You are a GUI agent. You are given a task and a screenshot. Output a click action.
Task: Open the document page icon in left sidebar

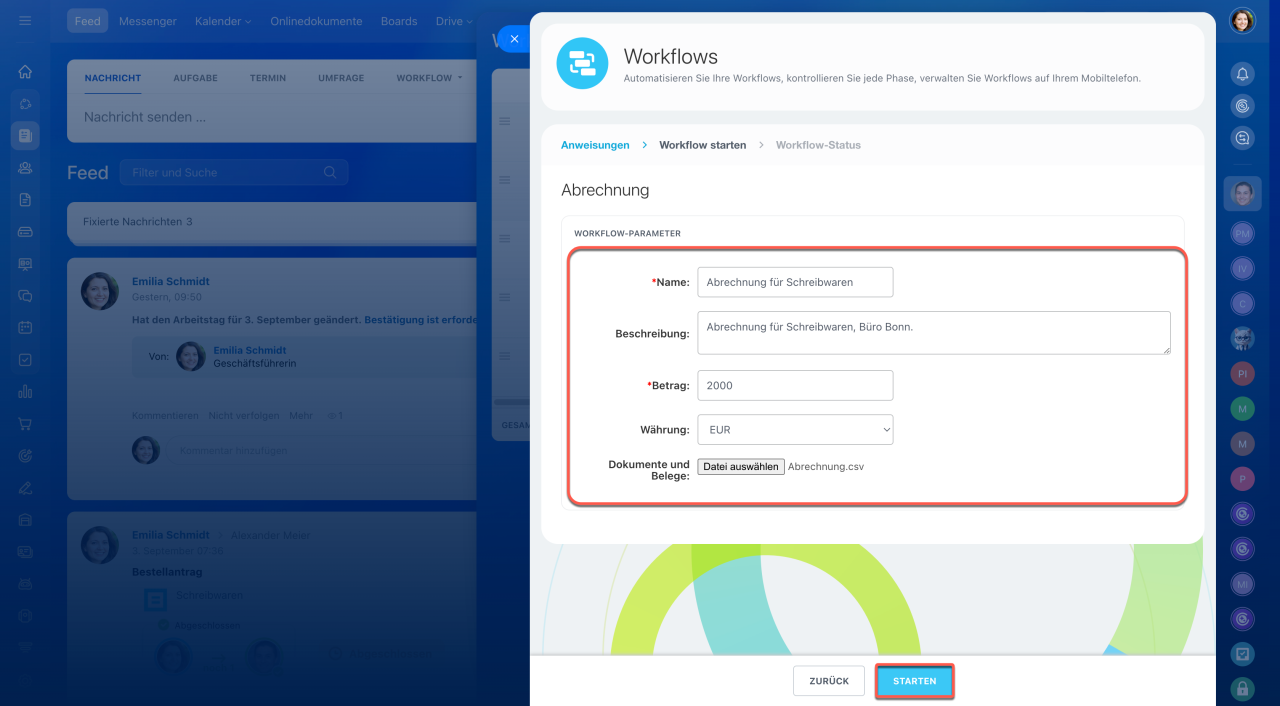click(25, 200)
